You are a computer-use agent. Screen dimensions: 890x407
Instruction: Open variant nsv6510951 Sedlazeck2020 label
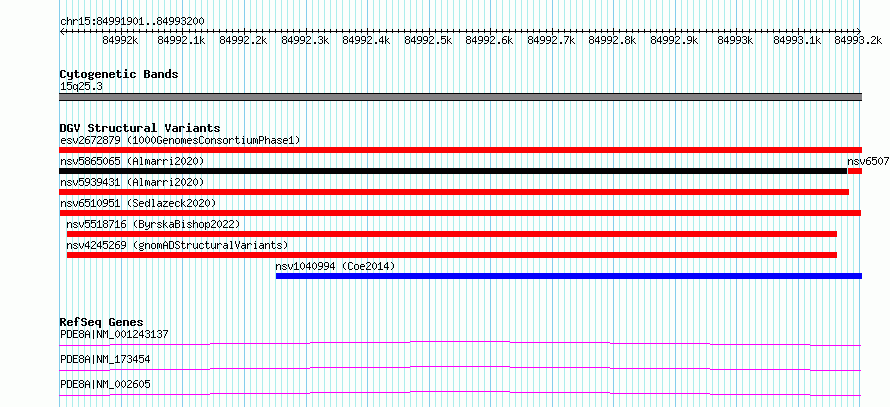[x=138, y=203]
